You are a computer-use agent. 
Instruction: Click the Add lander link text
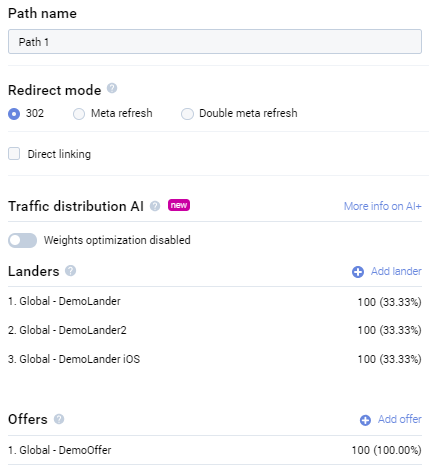coord(396,271)
